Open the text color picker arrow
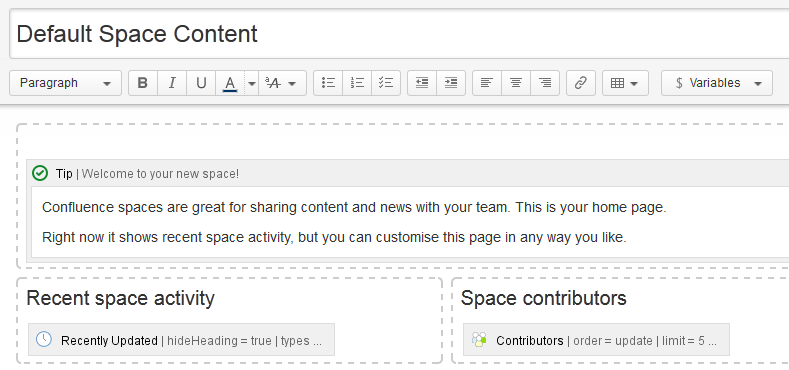The image size is (789, 370). [252, 83]
